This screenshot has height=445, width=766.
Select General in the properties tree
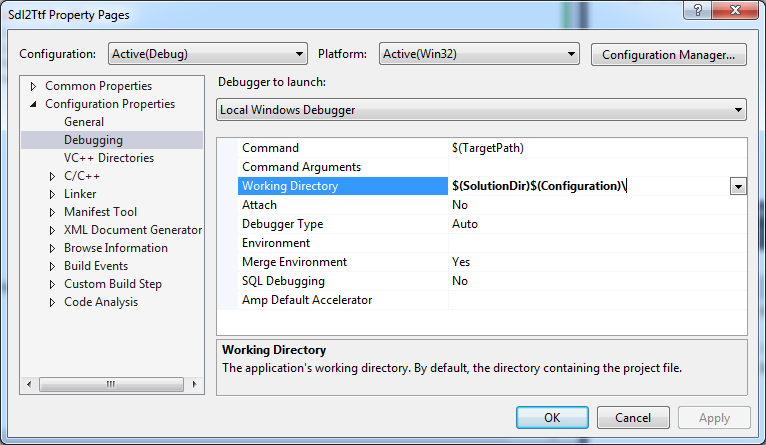(x=84, y=122)
